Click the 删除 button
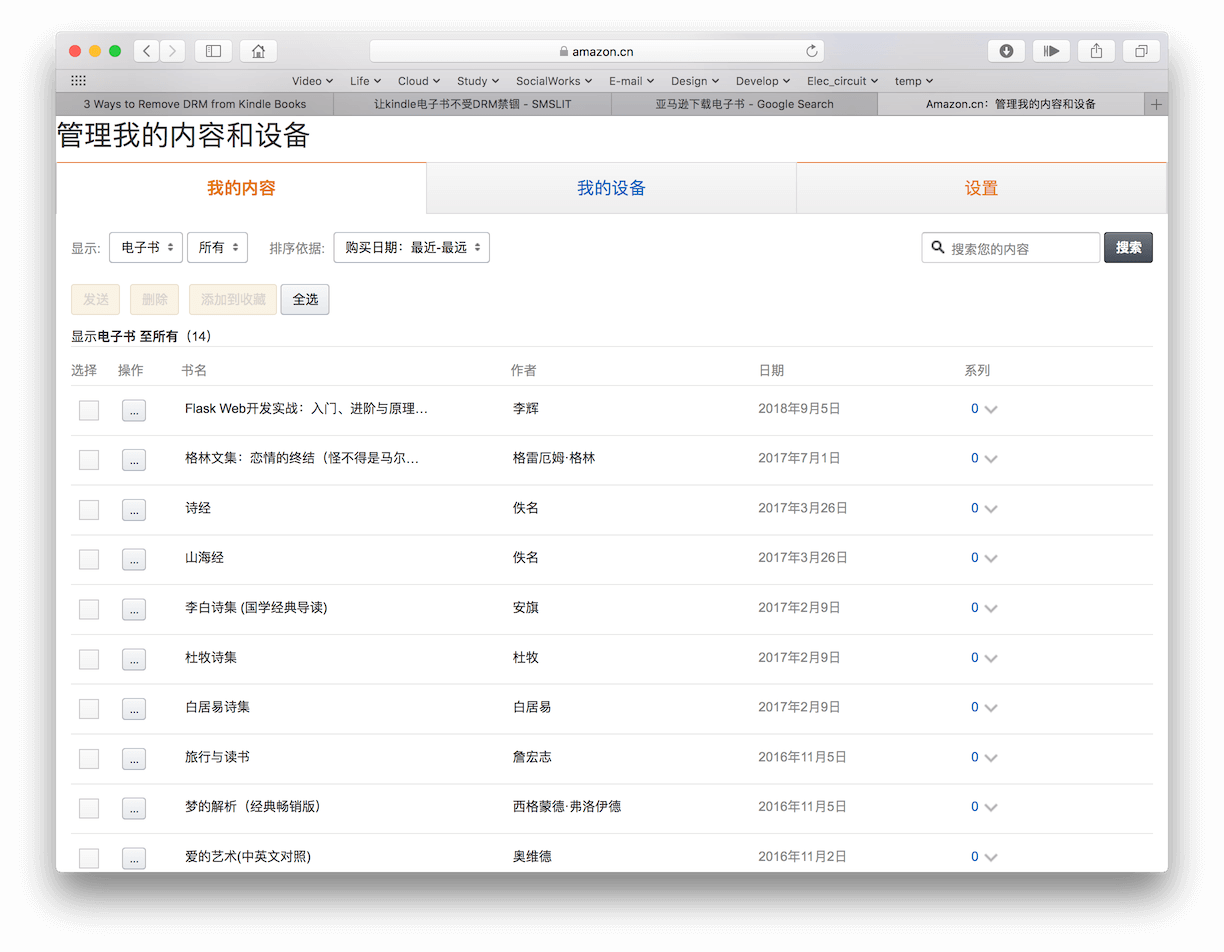The width and height of the screenshot is (1224, 952). point(155,299)
